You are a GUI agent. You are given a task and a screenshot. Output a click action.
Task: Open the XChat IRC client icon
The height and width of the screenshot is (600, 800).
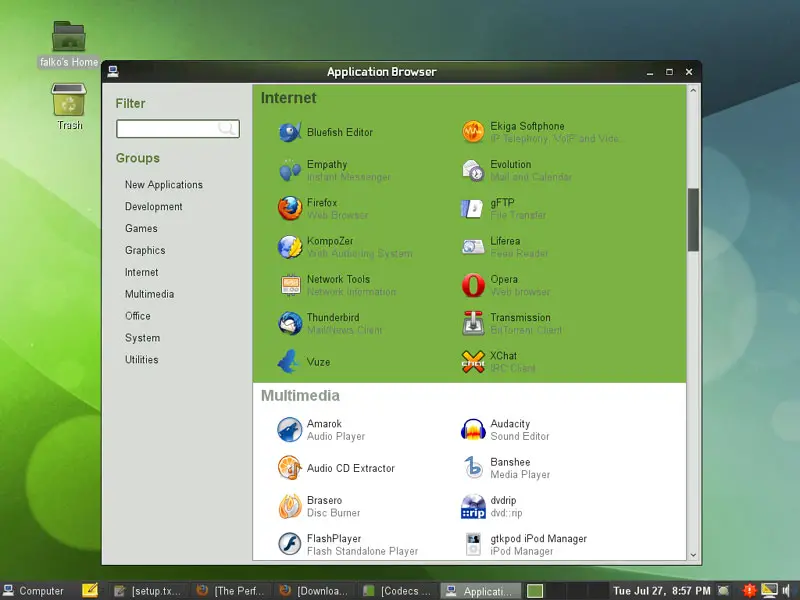click(473, 362)
